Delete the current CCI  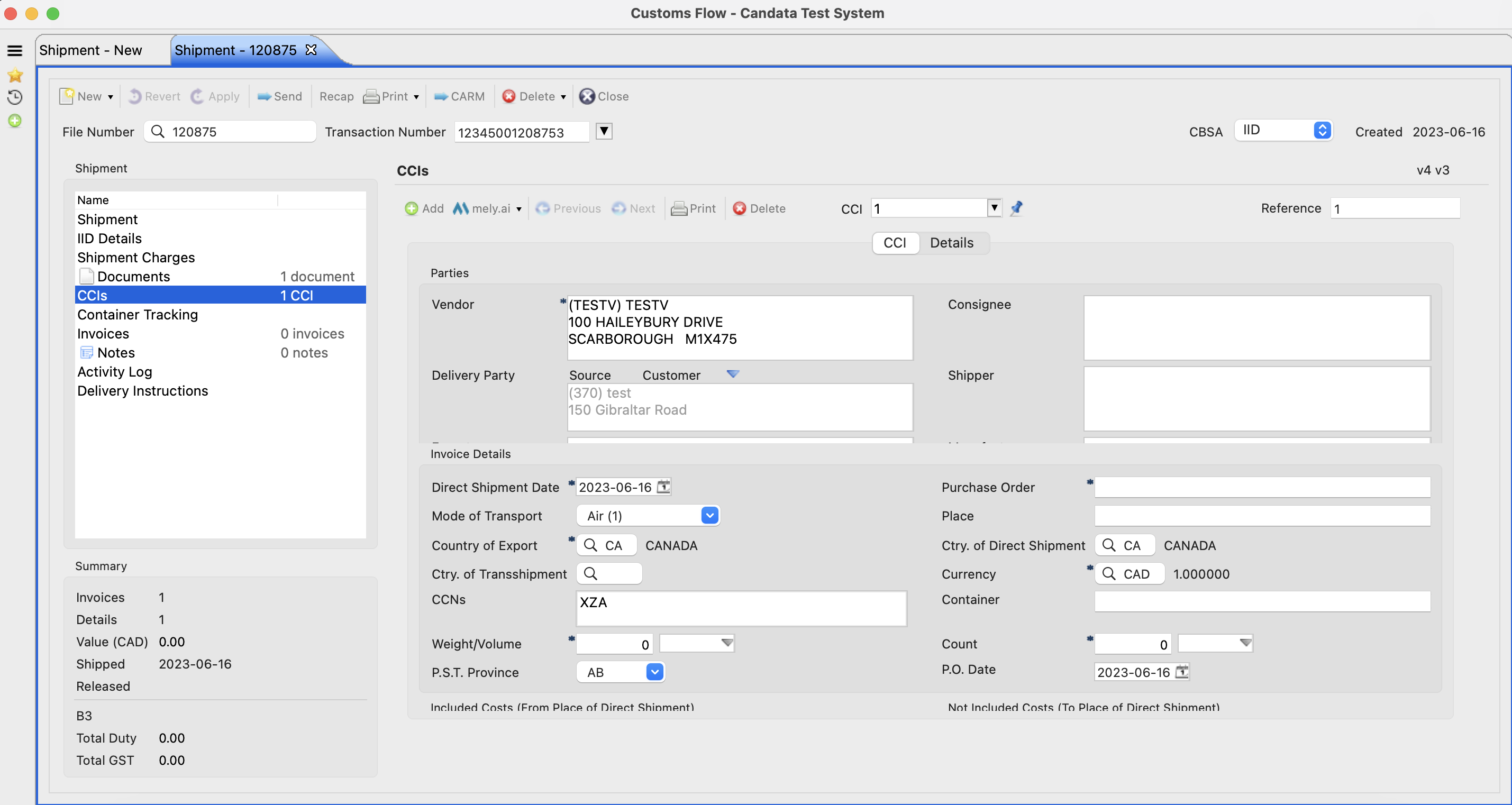point(760,208)
